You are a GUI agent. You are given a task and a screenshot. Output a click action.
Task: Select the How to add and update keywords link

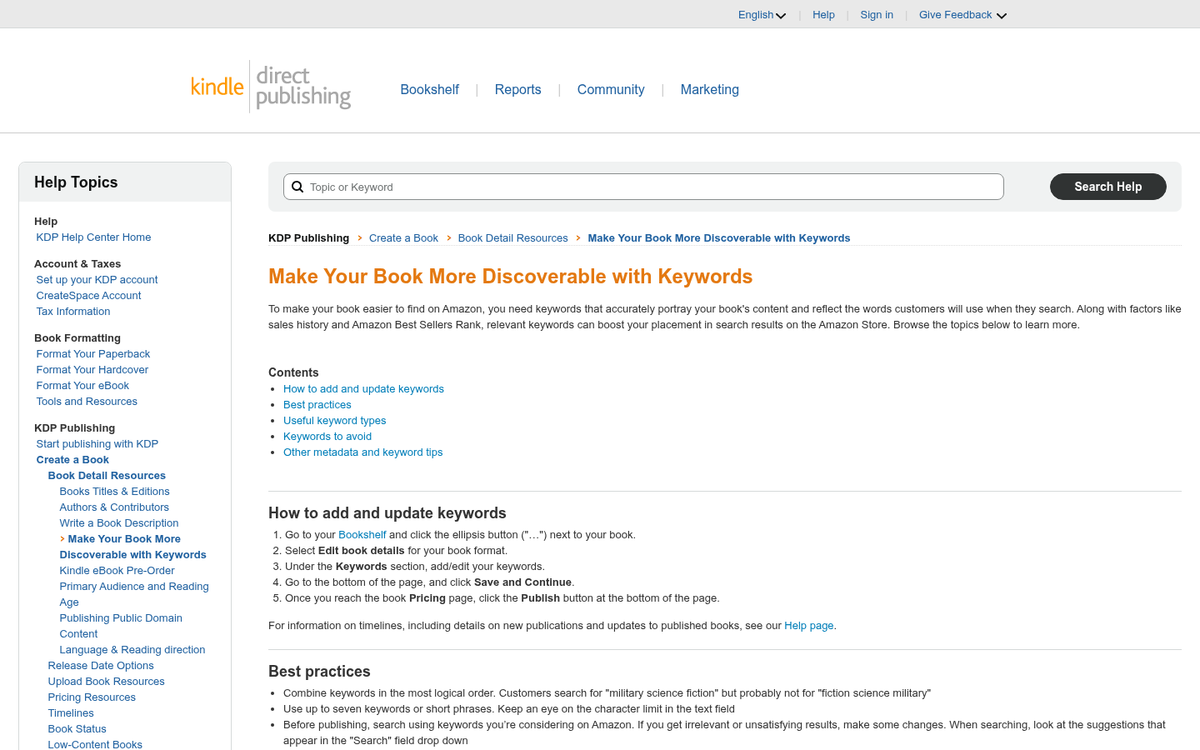(x=363, y=388)
